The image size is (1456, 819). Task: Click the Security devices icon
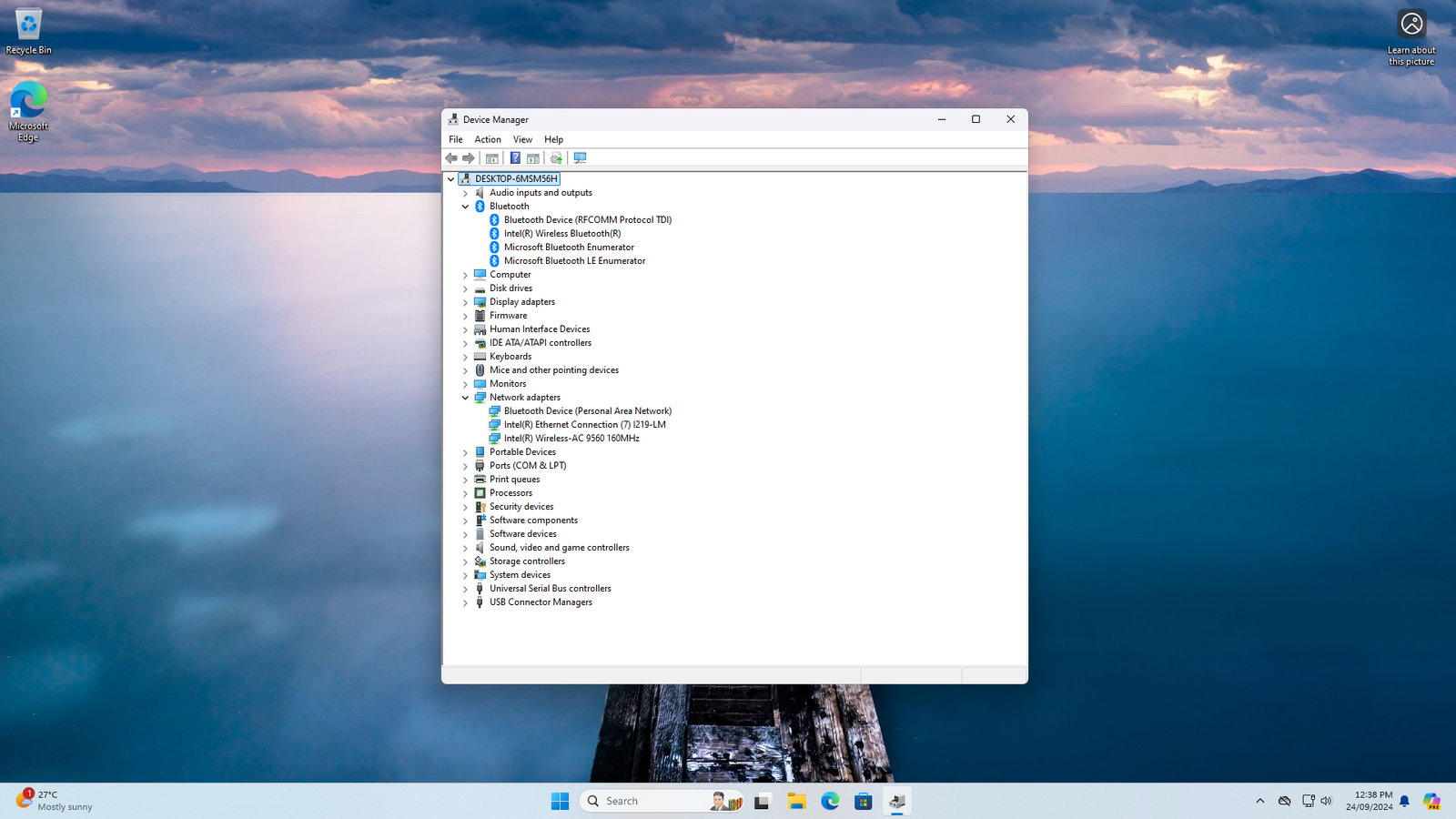(480, 507)
